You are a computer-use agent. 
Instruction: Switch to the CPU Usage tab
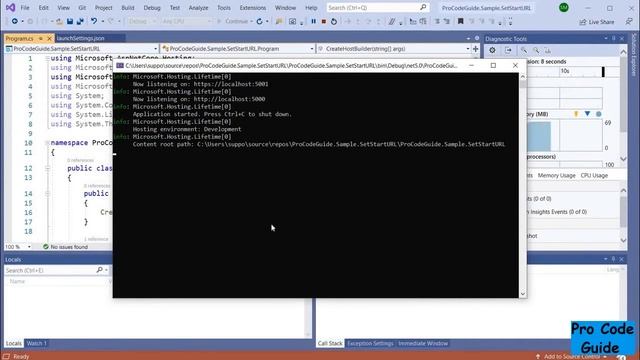tap(594, 175)
